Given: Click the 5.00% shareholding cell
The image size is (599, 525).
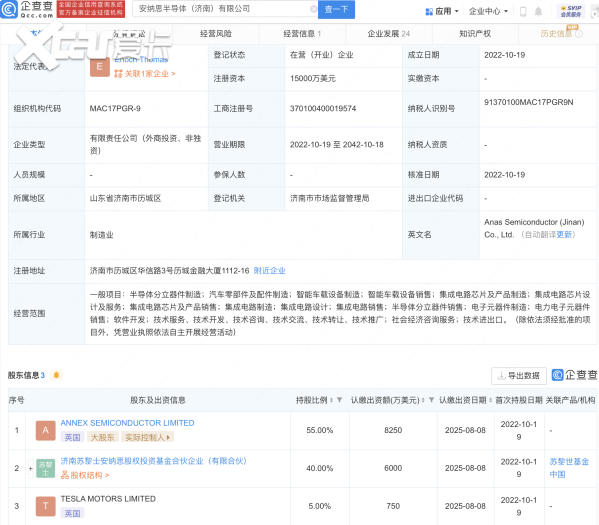Looking at the screenshot, I should pos(320,506).
